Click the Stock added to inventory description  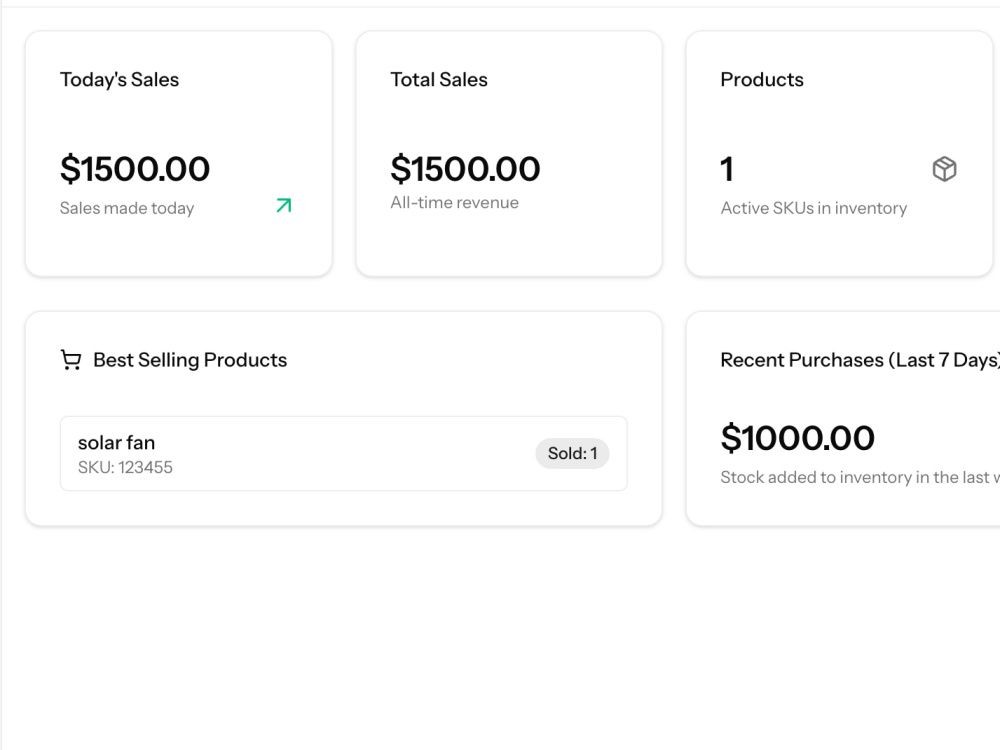[860, 477]
